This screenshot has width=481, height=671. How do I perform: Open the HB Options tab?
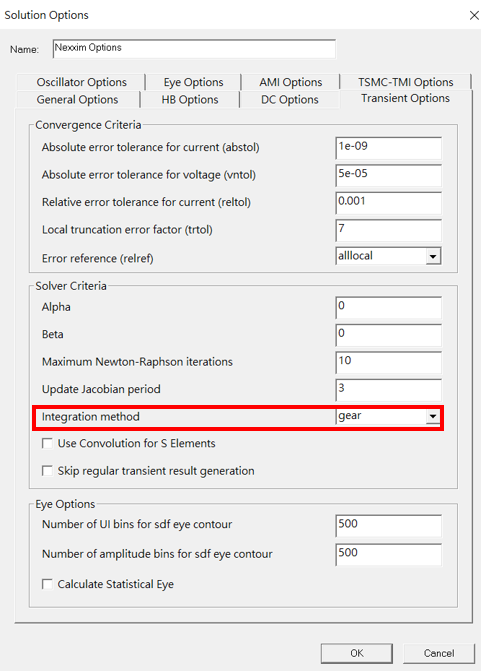click(x=190, y=99)
